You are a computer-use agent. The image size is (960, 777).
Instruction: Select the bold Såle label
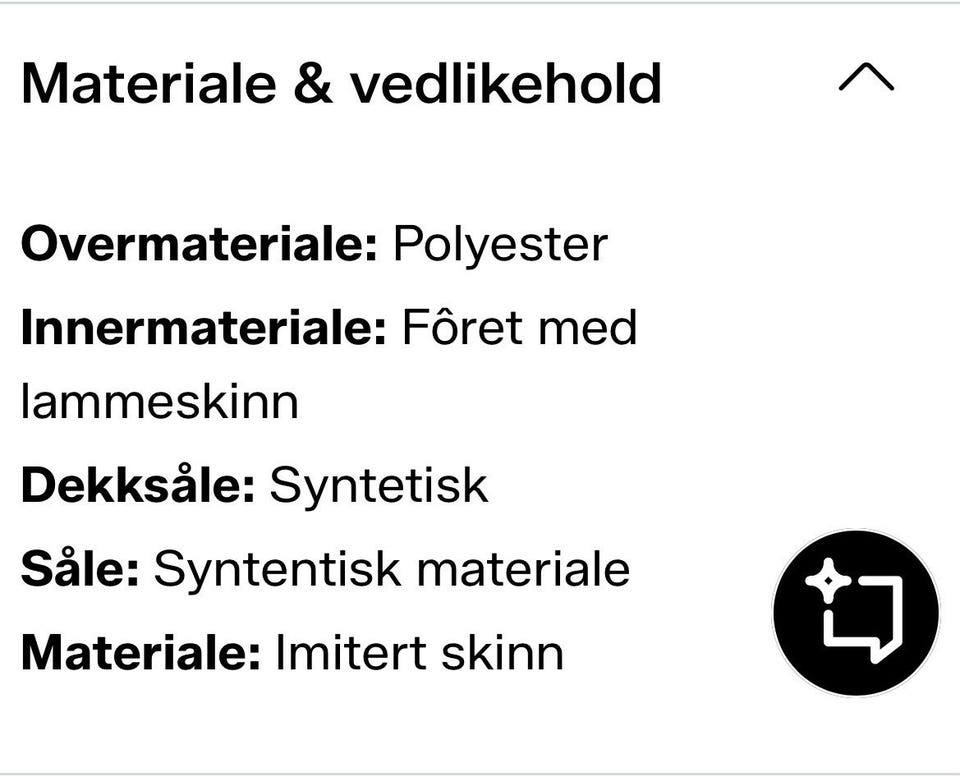[80, 568]
